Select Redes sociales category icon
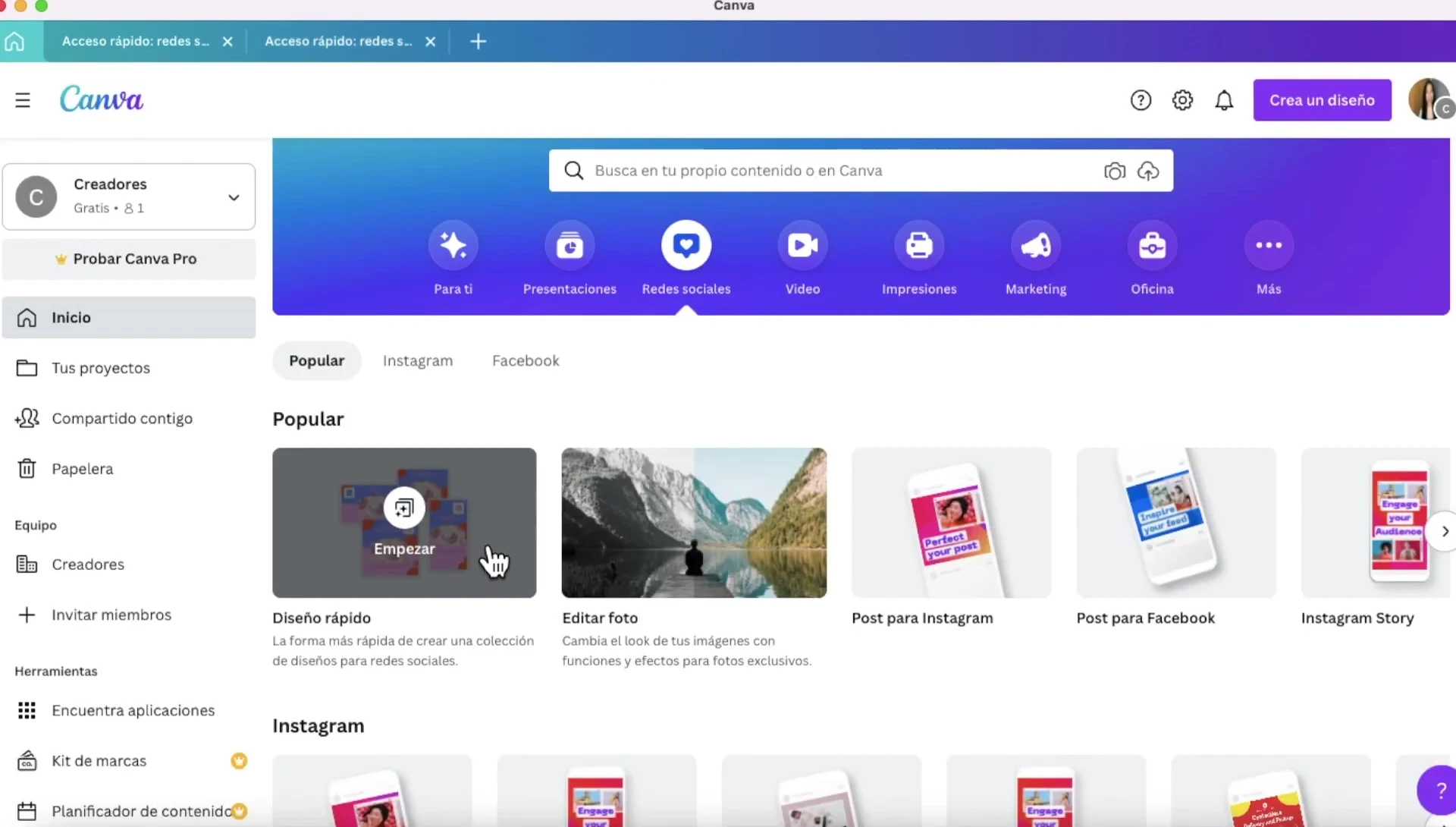 pos(686,245)
